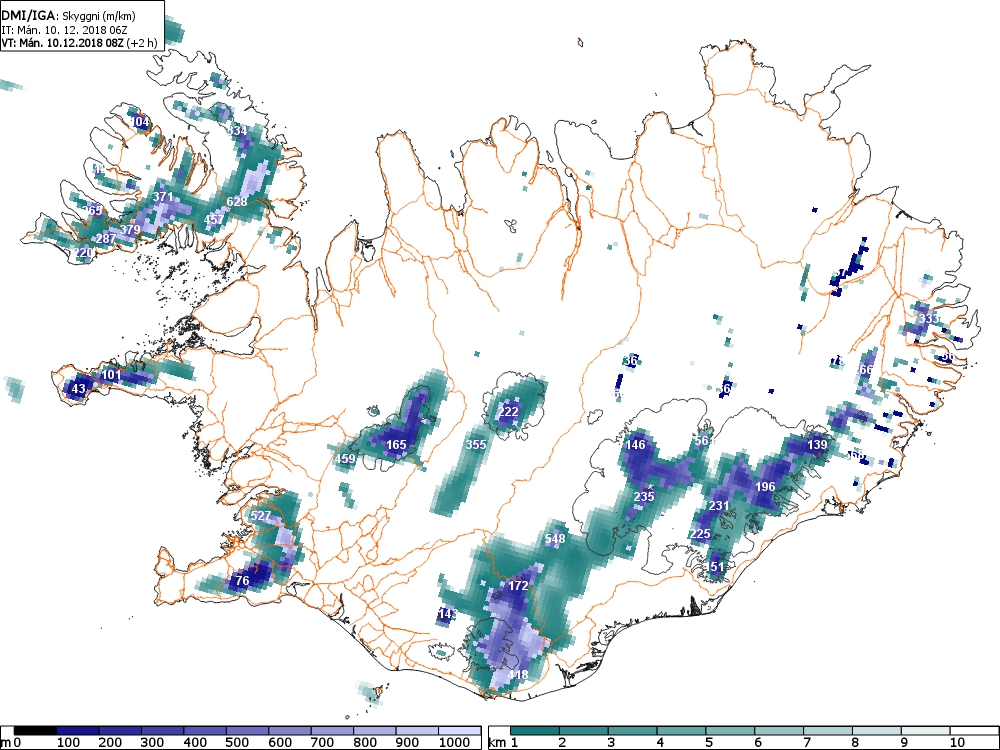This screenshot has height=750, width=1000.
Task: Click the km unit label of the legend
Action: tap(498, 742)
